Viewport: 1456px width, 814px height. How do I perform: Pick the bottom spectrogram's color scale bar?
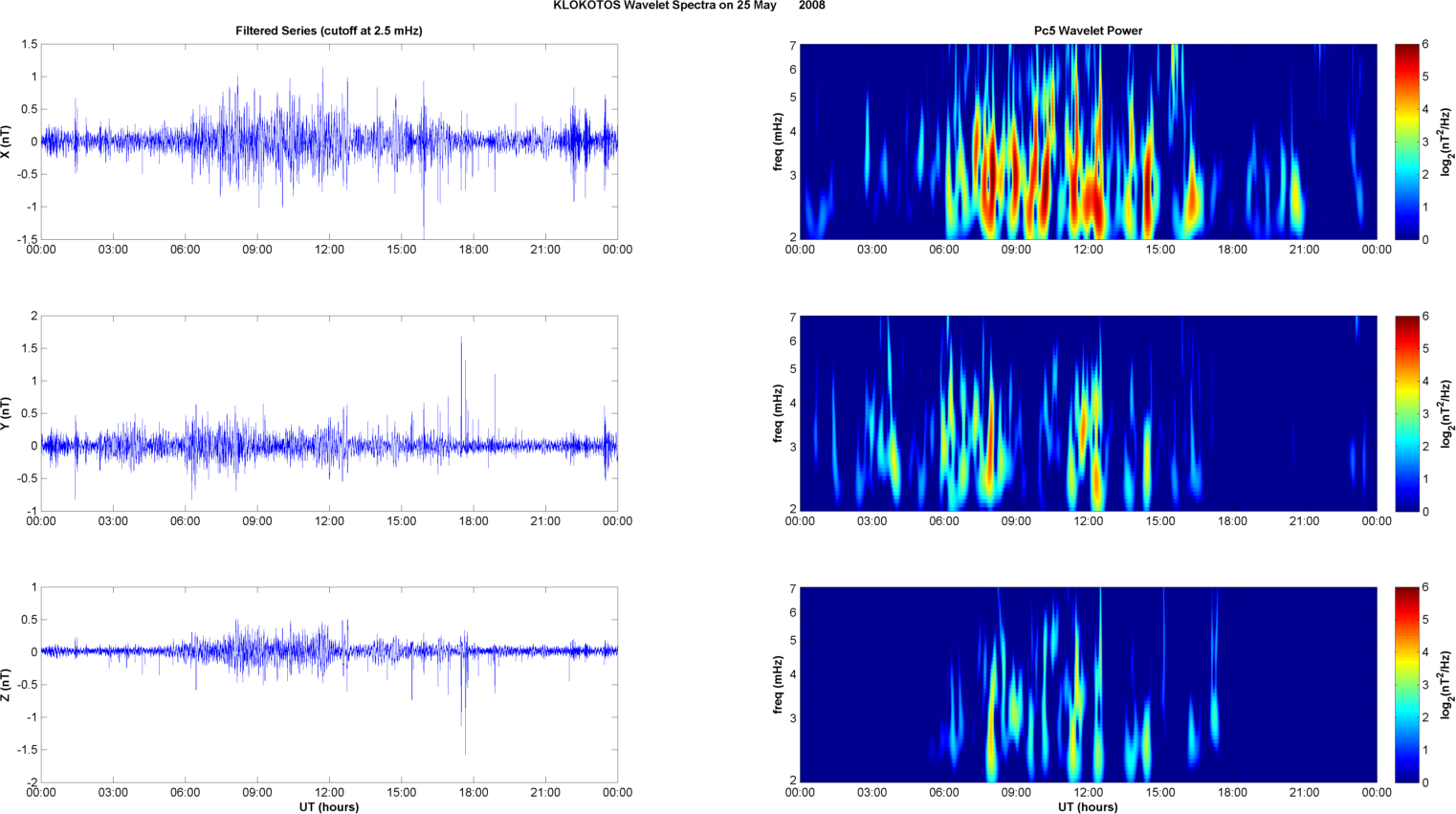[x=1406, y=685]
